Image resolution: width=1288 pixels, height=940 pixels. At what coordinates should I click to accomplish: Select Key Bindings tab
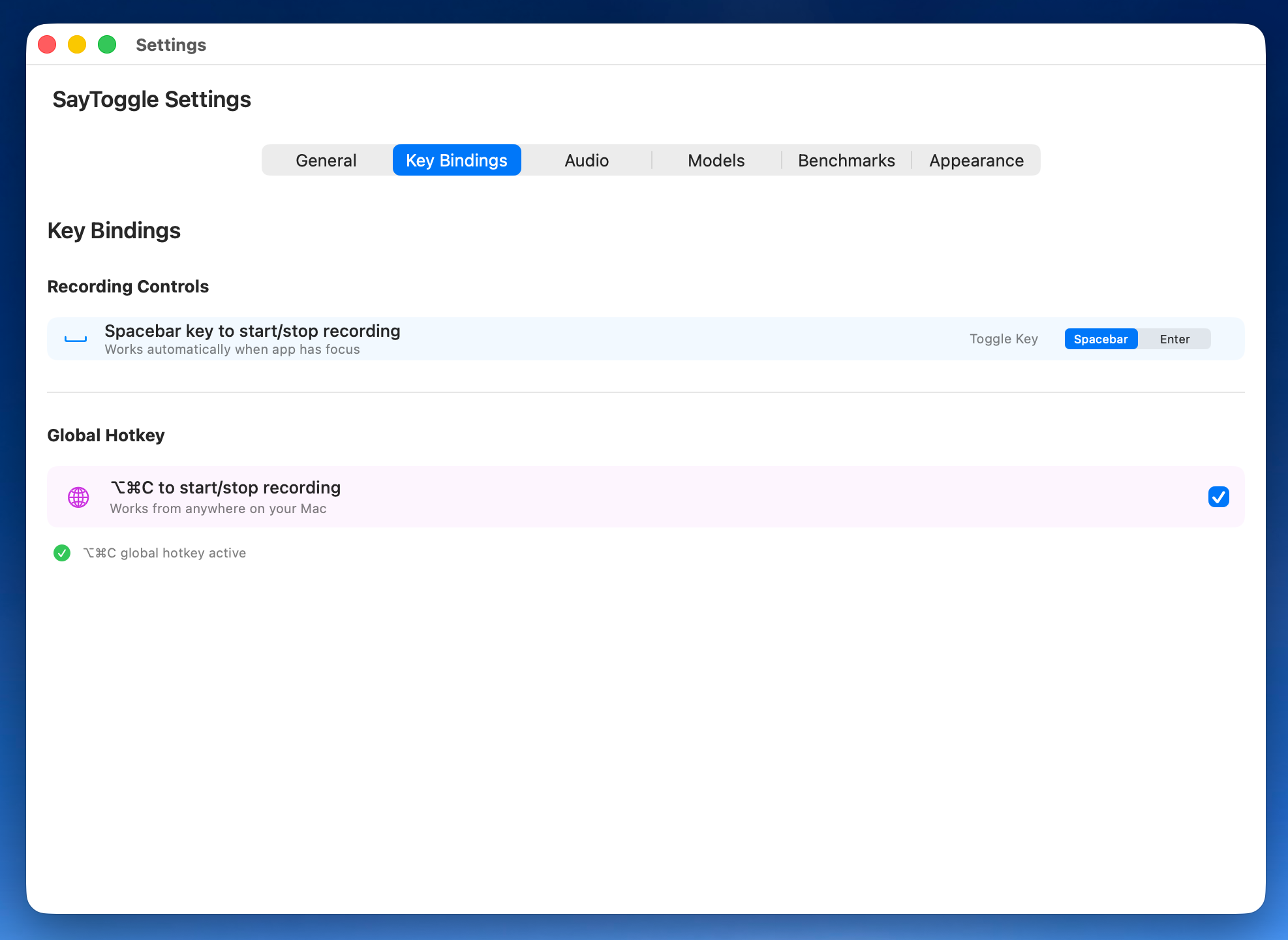coord(456,160)
